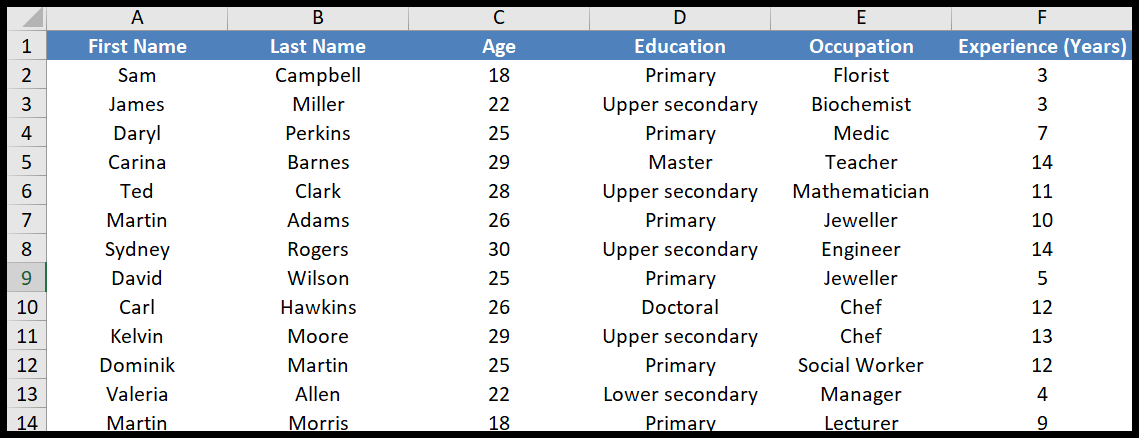This screenshot has width=1139, height=438.
Task: Select column E header
Action: [x=861, y=18]
